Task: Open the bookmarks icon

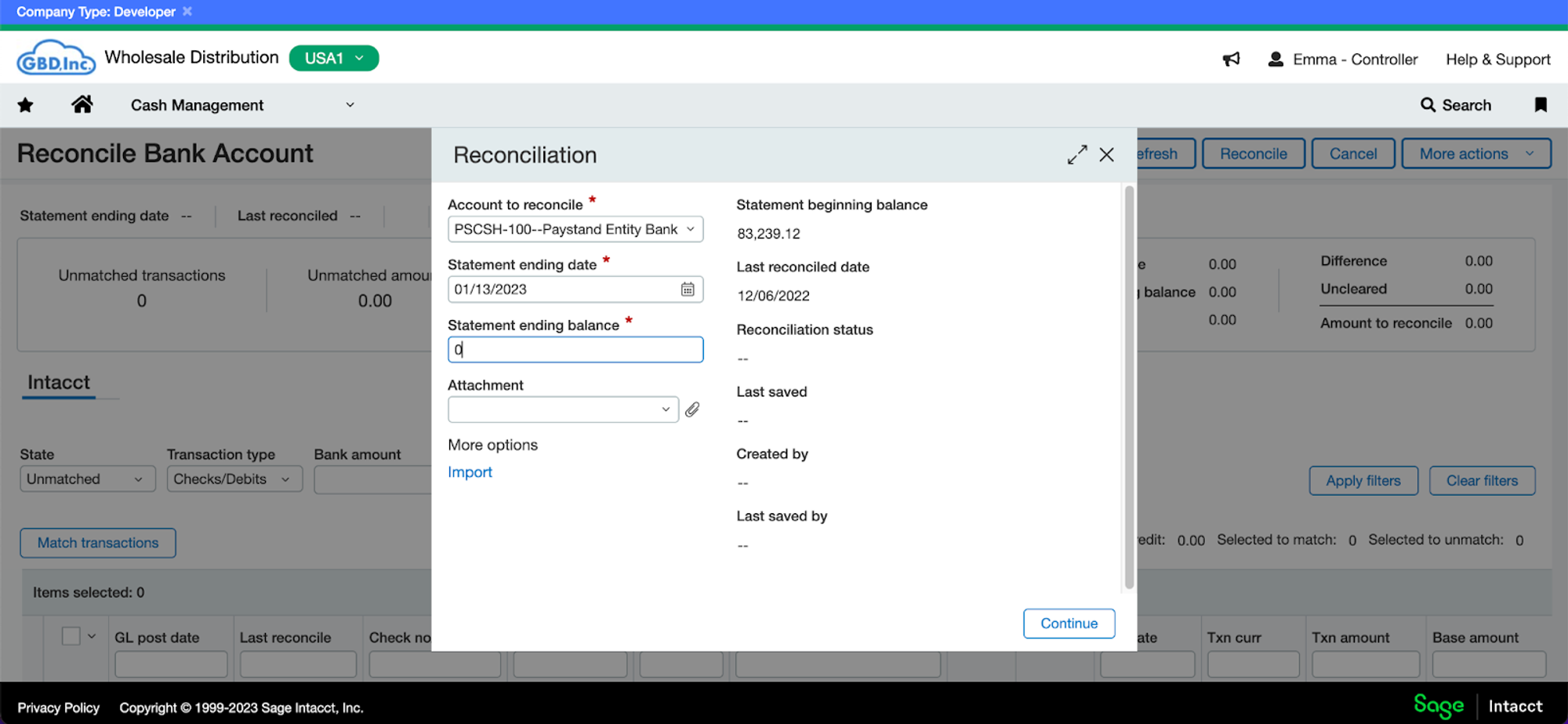Action: coord(1539,104)
